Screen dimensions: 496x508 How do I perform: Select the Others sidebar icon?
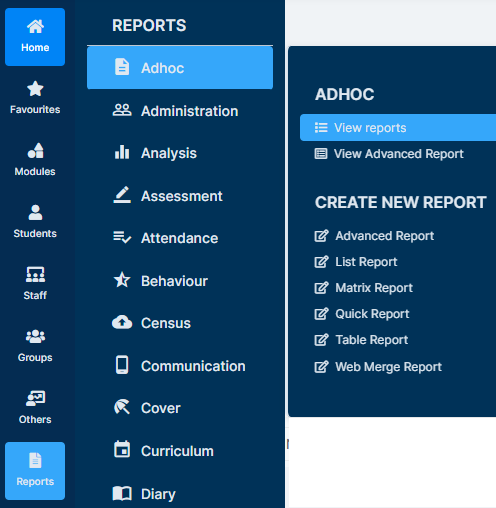(x=35, y=398)
